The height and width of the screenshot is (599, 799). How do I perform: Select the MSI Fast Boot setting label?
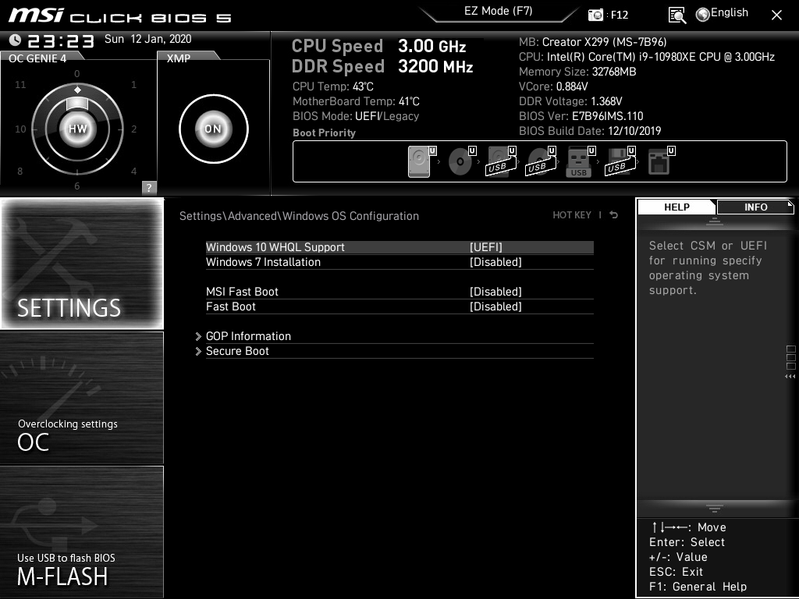pyautogui.click(x=242, y=292)
